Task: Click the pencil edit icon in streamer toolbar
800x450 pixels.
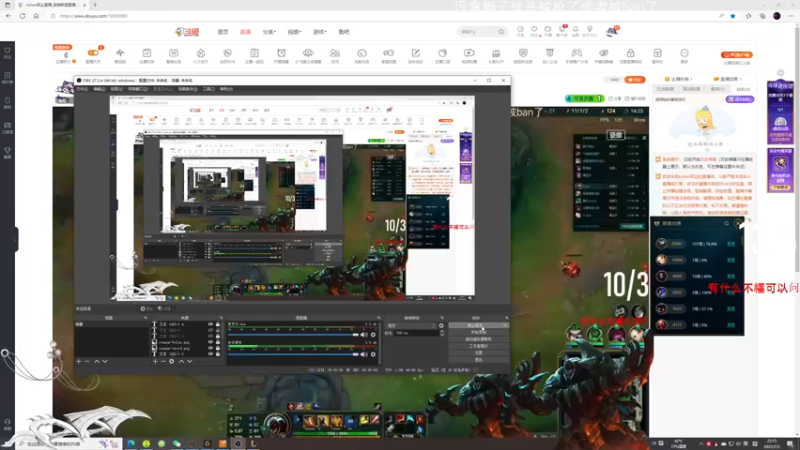Action: point(415,53)
